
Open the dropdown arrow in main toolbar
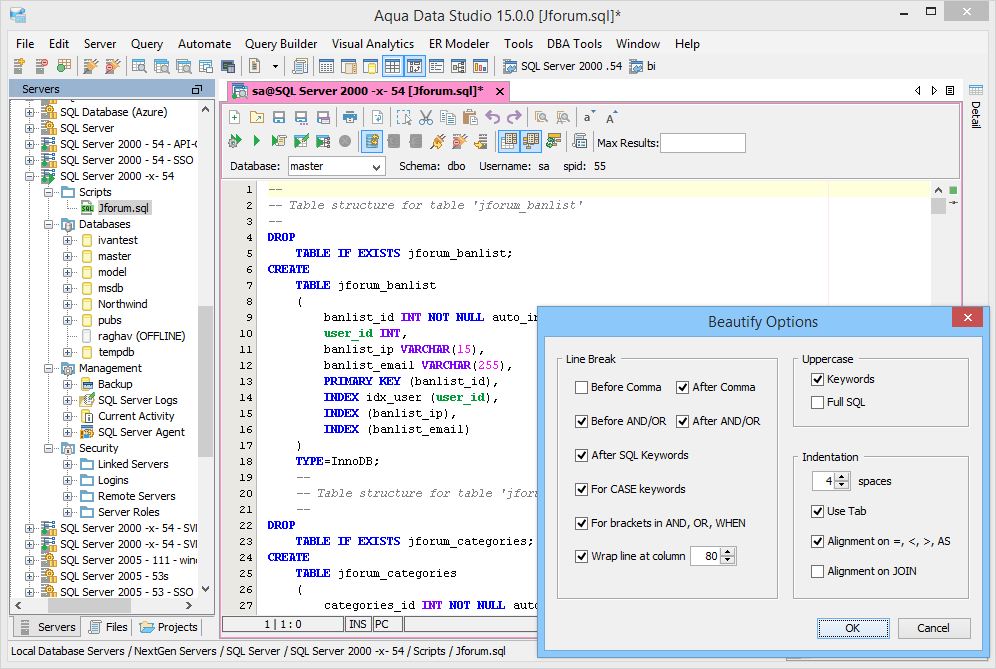(x=275, y=66)
